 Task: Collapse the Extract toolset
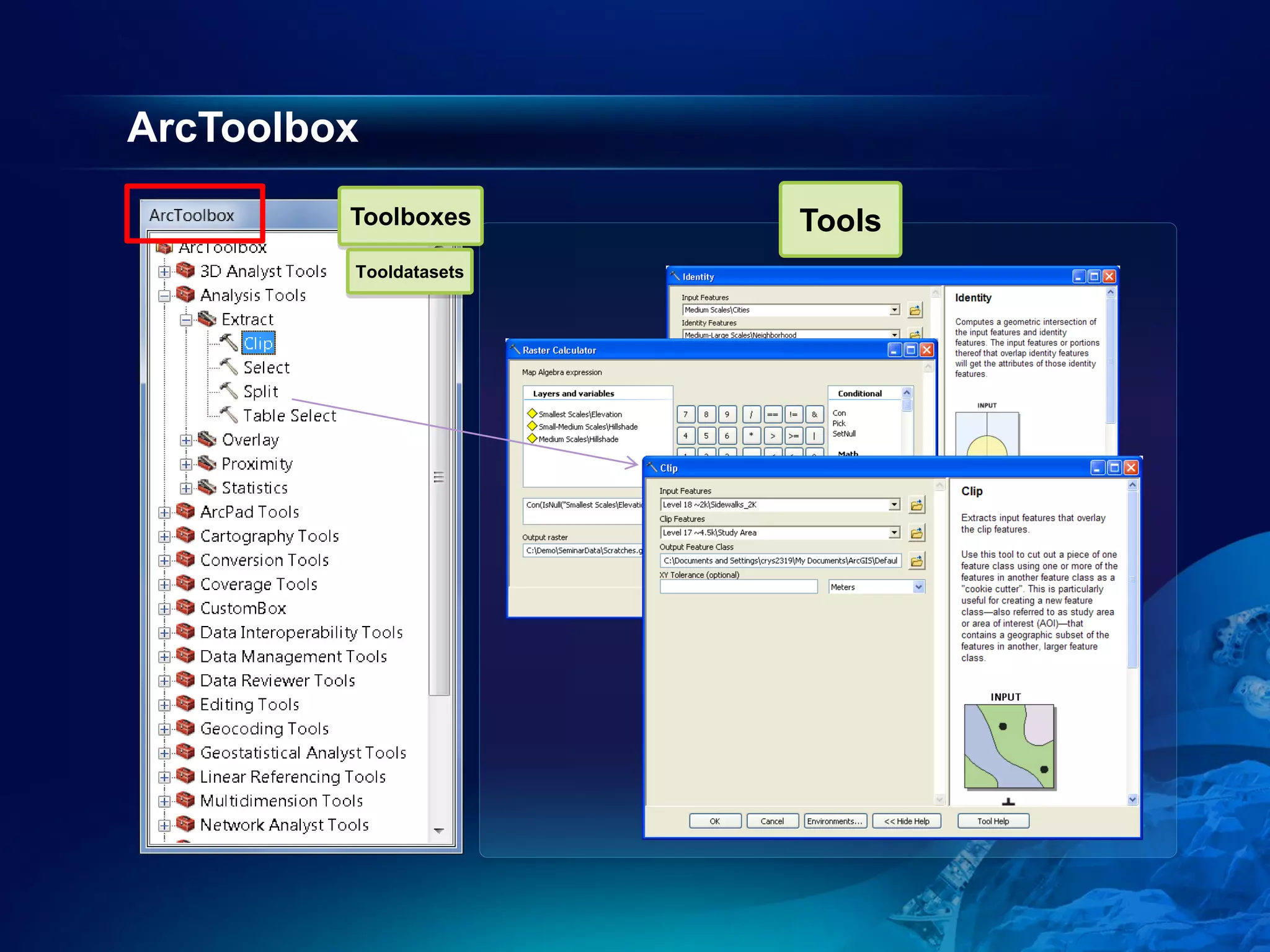point(186,320)
